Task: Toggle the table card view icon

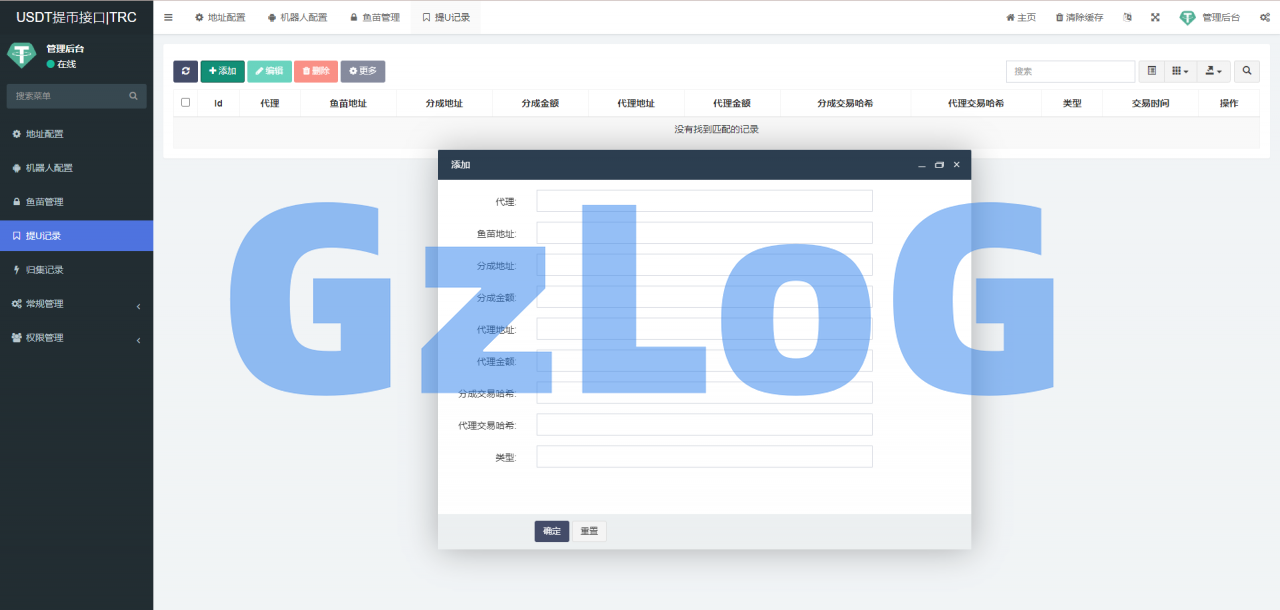Action: 1151,71
